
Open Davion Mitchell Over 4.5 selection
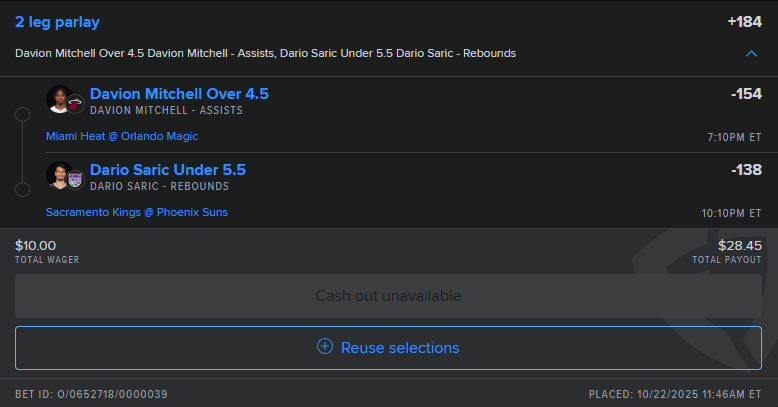click(179, 94)
